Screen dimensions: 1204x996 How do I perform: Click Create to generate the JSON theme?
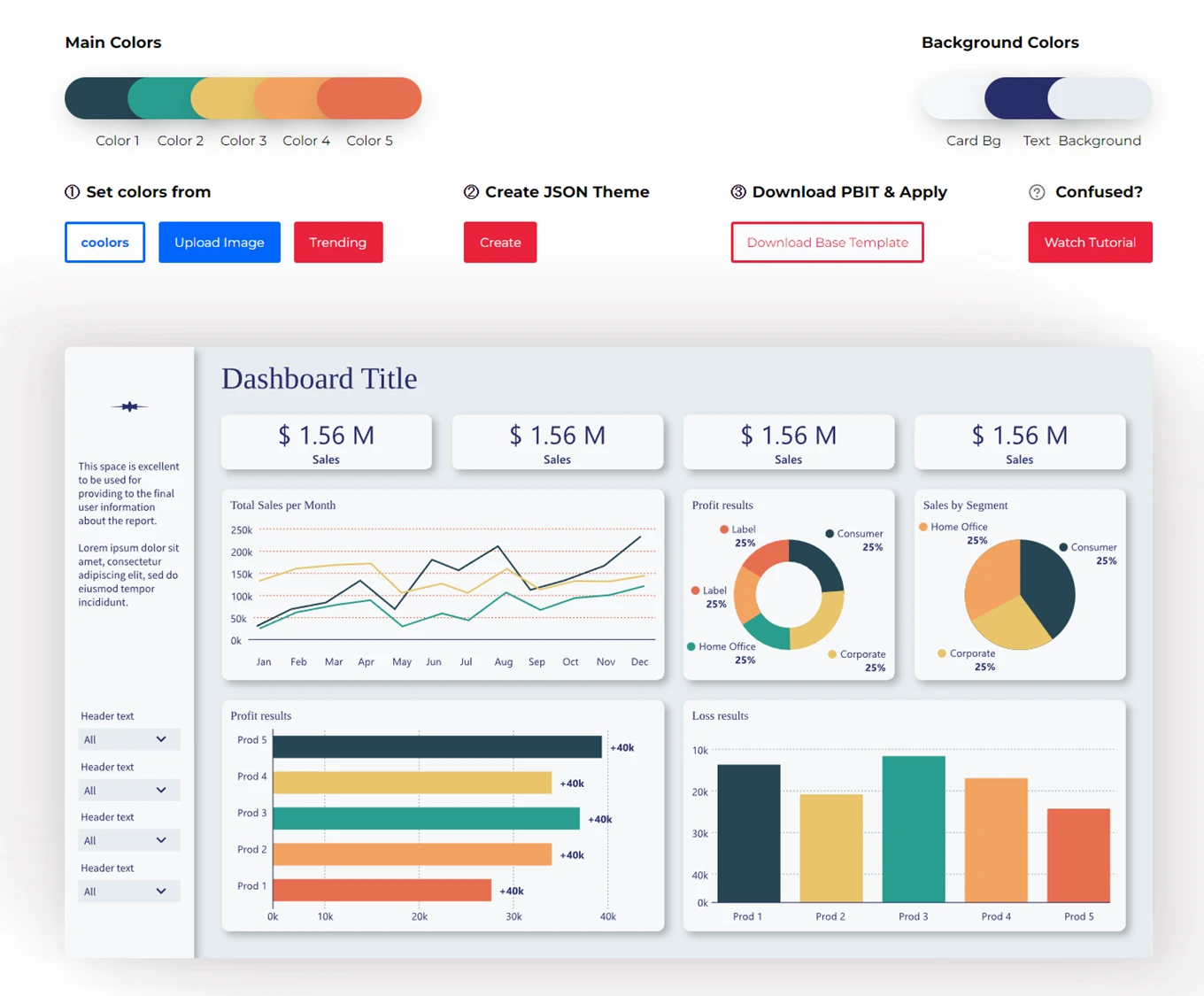tap(499, 242)
